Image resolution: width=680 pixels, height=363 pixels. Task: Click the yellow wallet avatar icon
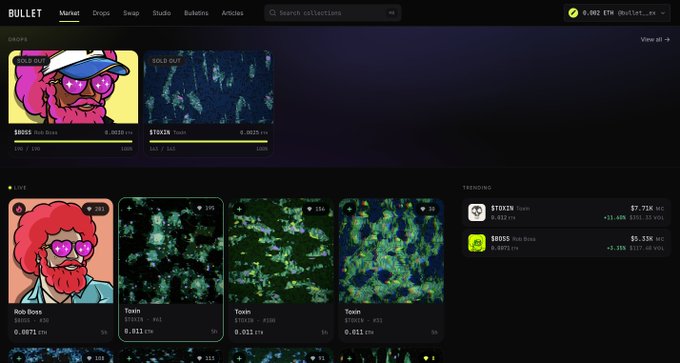(573, 13)
